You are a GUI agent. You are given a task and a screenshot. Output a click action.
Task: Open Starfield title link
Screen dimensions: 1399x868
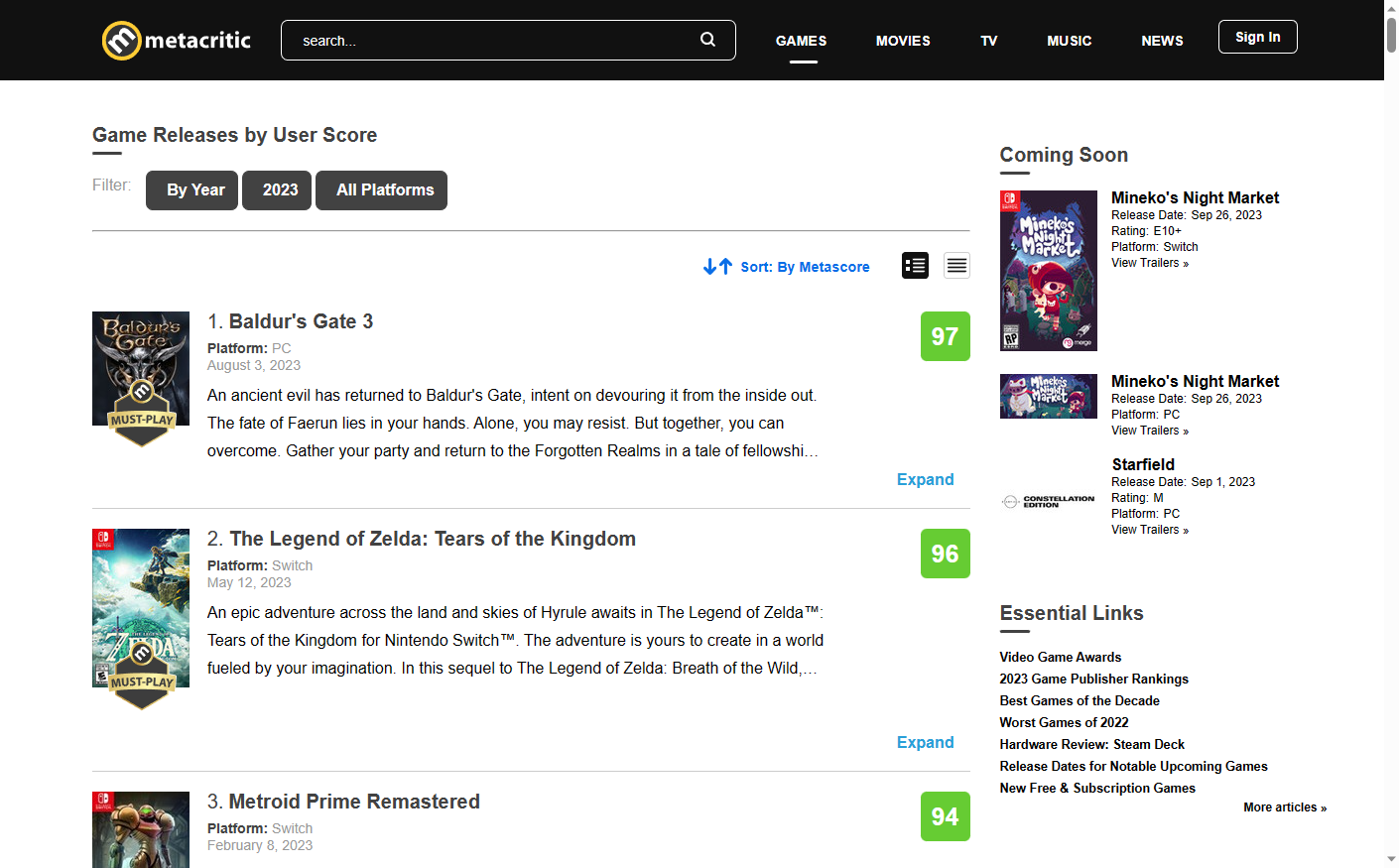click(1143, 464)
